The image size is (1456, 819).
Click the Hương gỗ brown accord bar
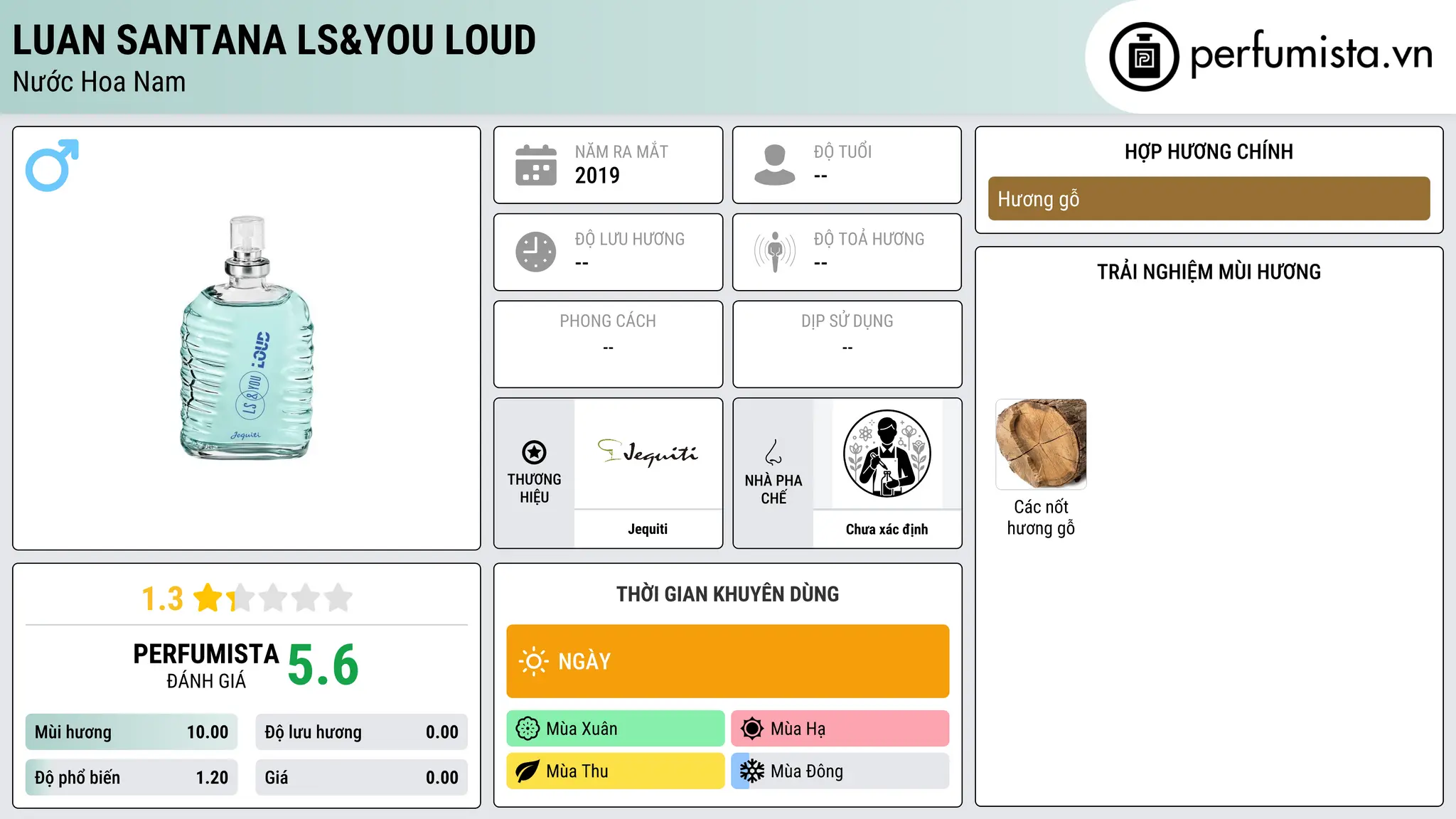click(1209, 198)
